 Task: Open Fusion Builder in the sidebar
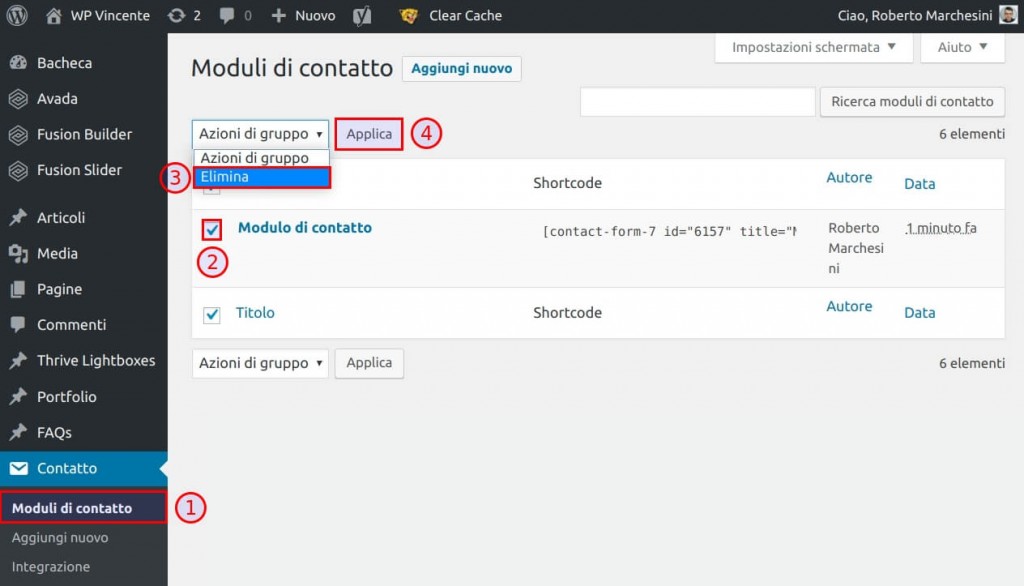tap(84, 135)
